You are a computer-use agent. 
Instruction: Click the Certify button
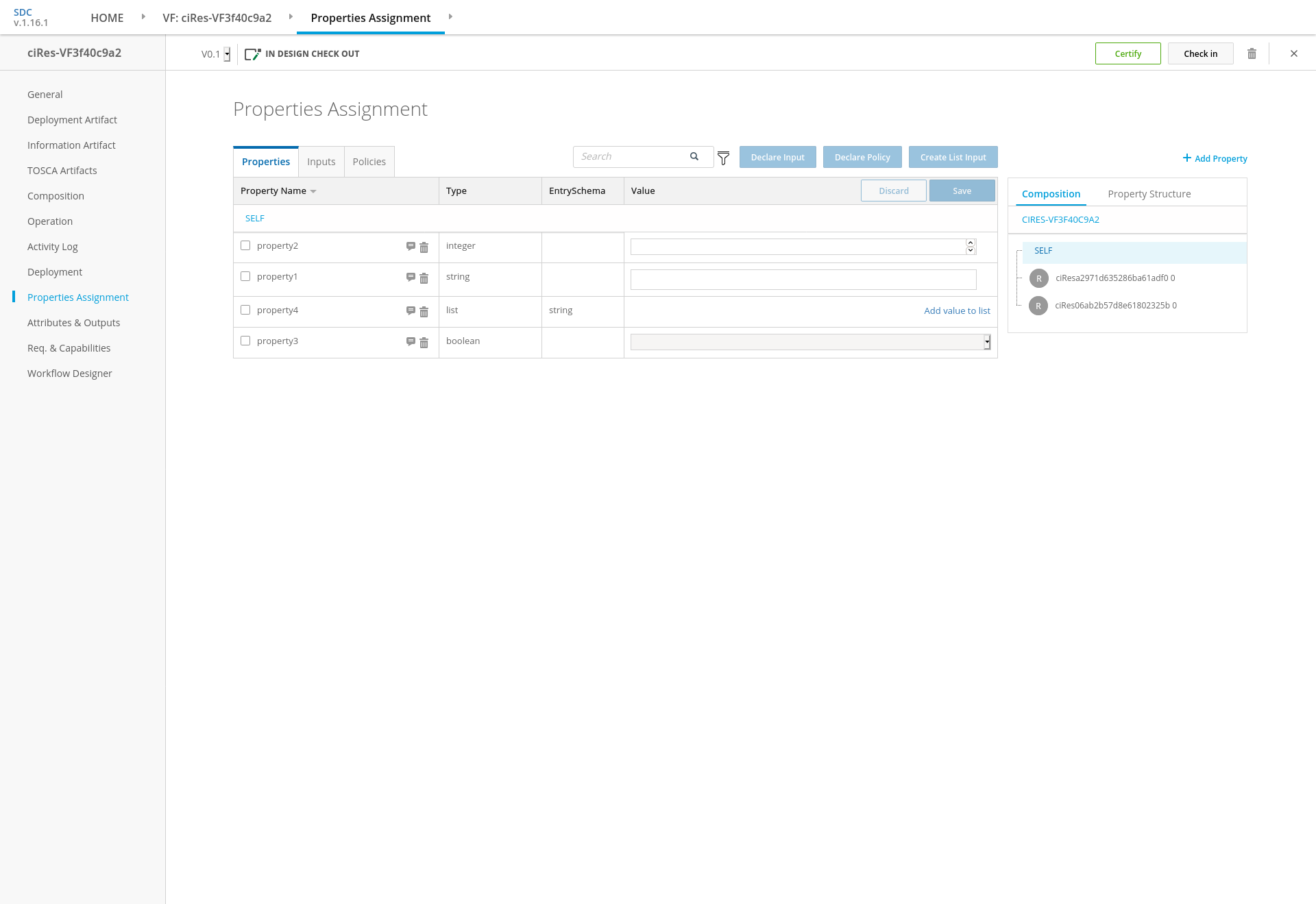coord(1128,53)
